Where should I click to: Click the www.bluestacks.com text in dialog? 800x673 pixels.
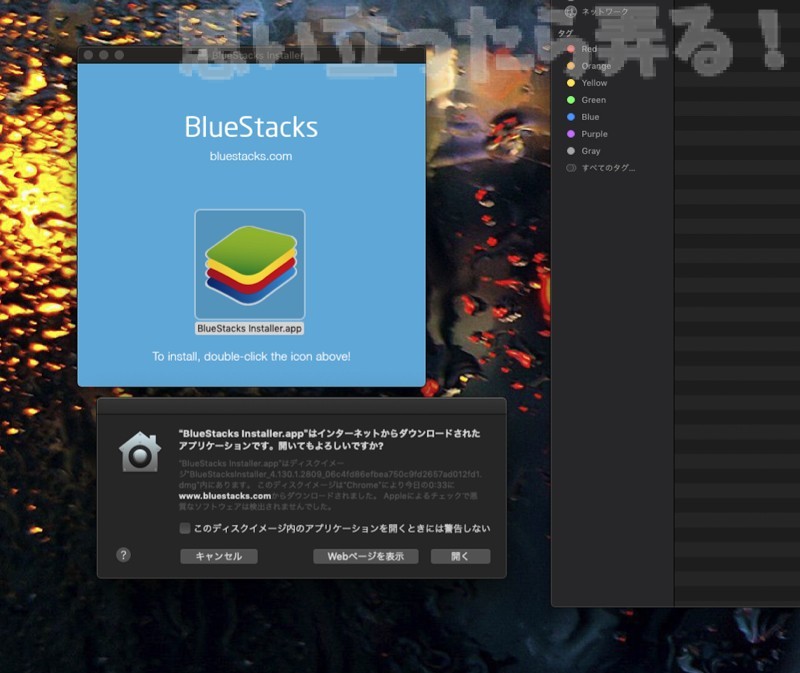tap(224, 496)
